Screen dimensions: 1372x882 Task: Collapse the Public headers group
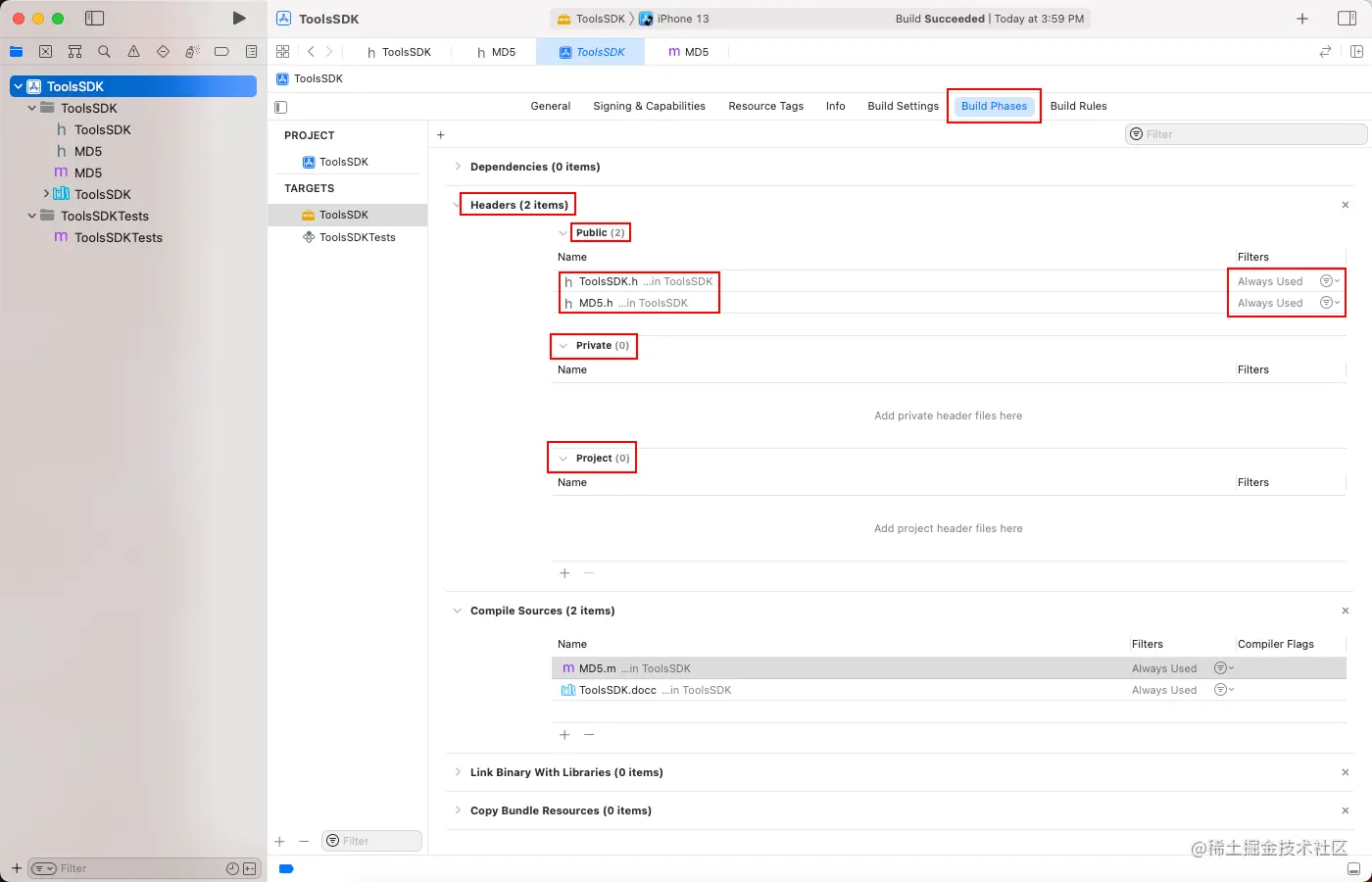[563, 233]
